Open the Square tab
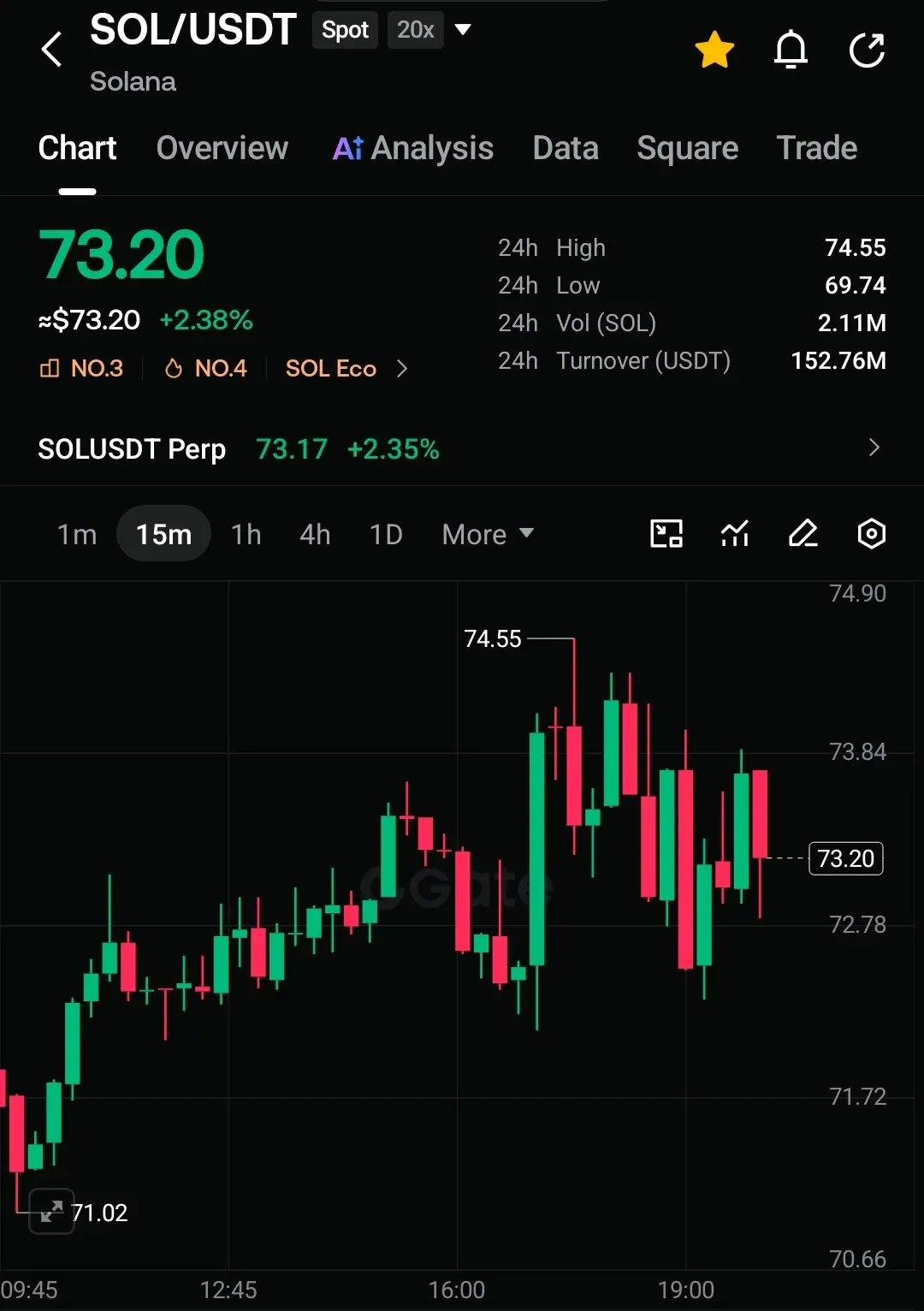 click(x=688, y=148)
